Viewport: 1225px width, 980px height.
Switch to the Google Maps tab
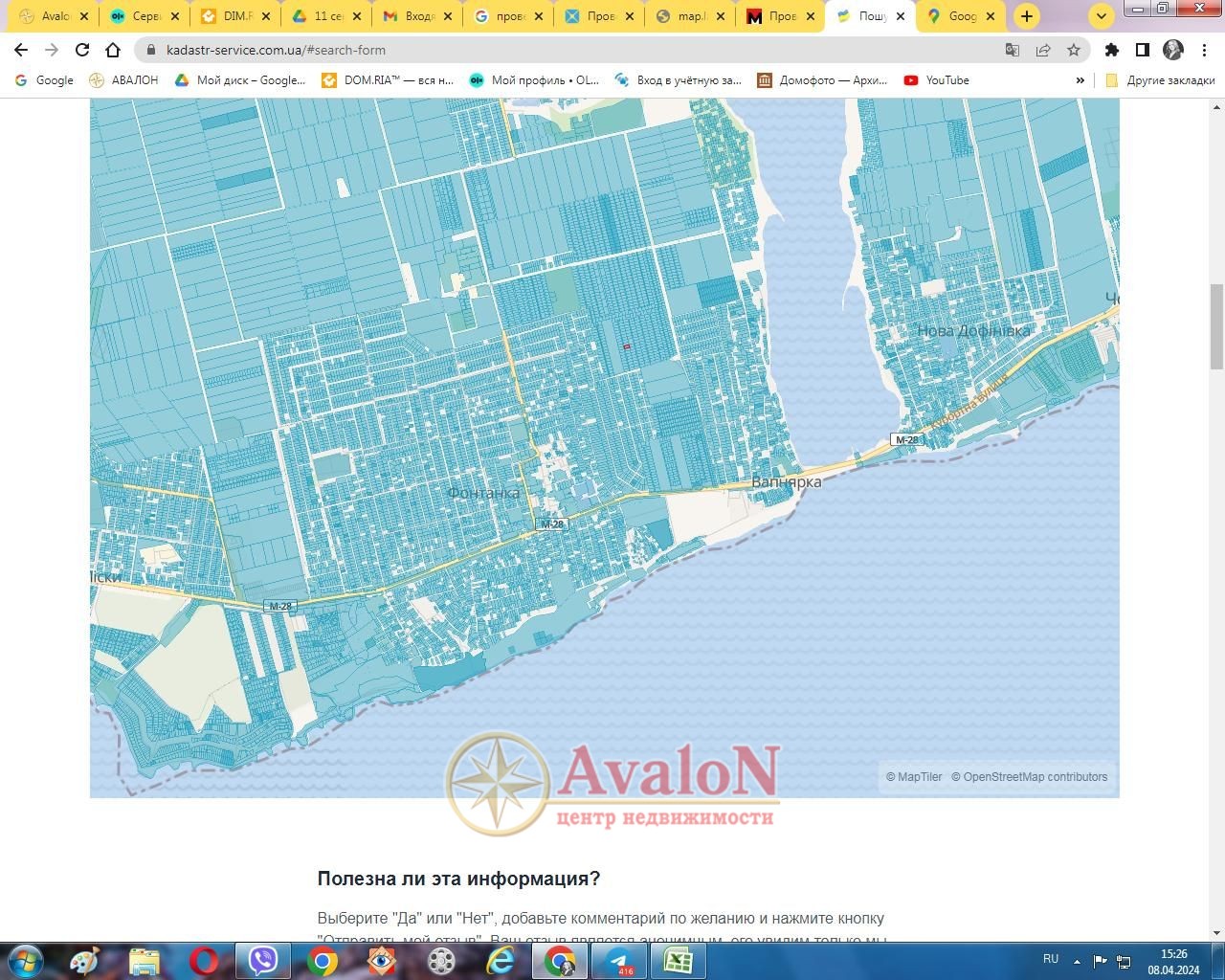[961, 16]
